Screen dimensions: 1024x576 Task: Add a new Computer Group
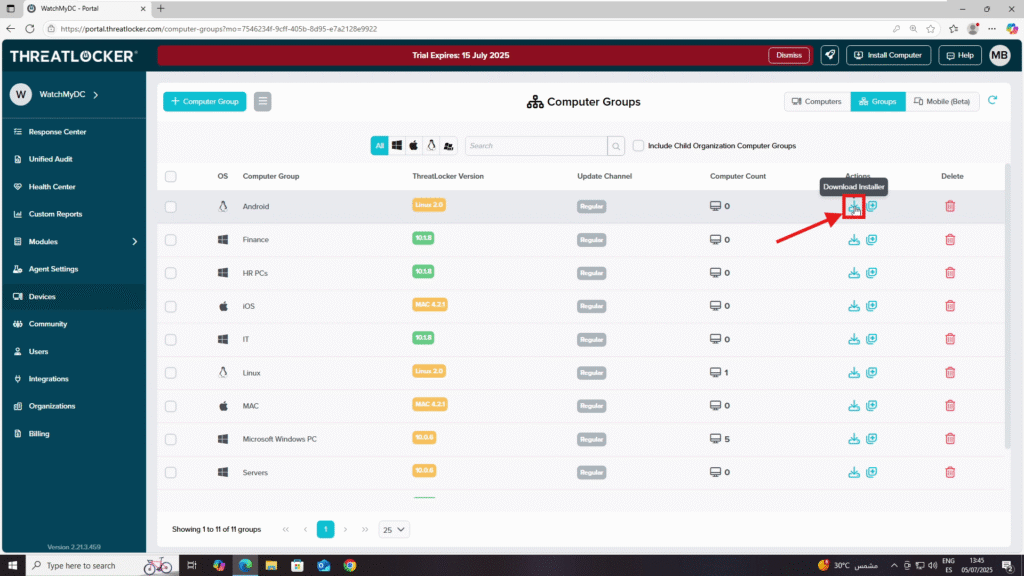click(204, 101)
